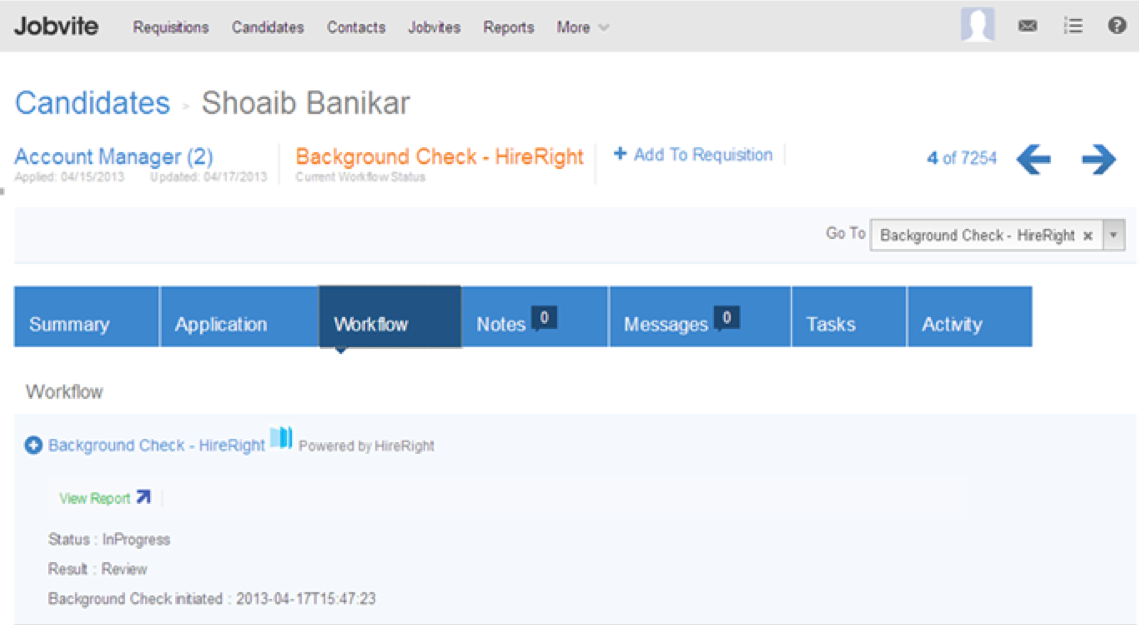The height and width of the screenshot is (625, 1139).
Task: Open the mail envelope icon
Action: coord(1027,26)
